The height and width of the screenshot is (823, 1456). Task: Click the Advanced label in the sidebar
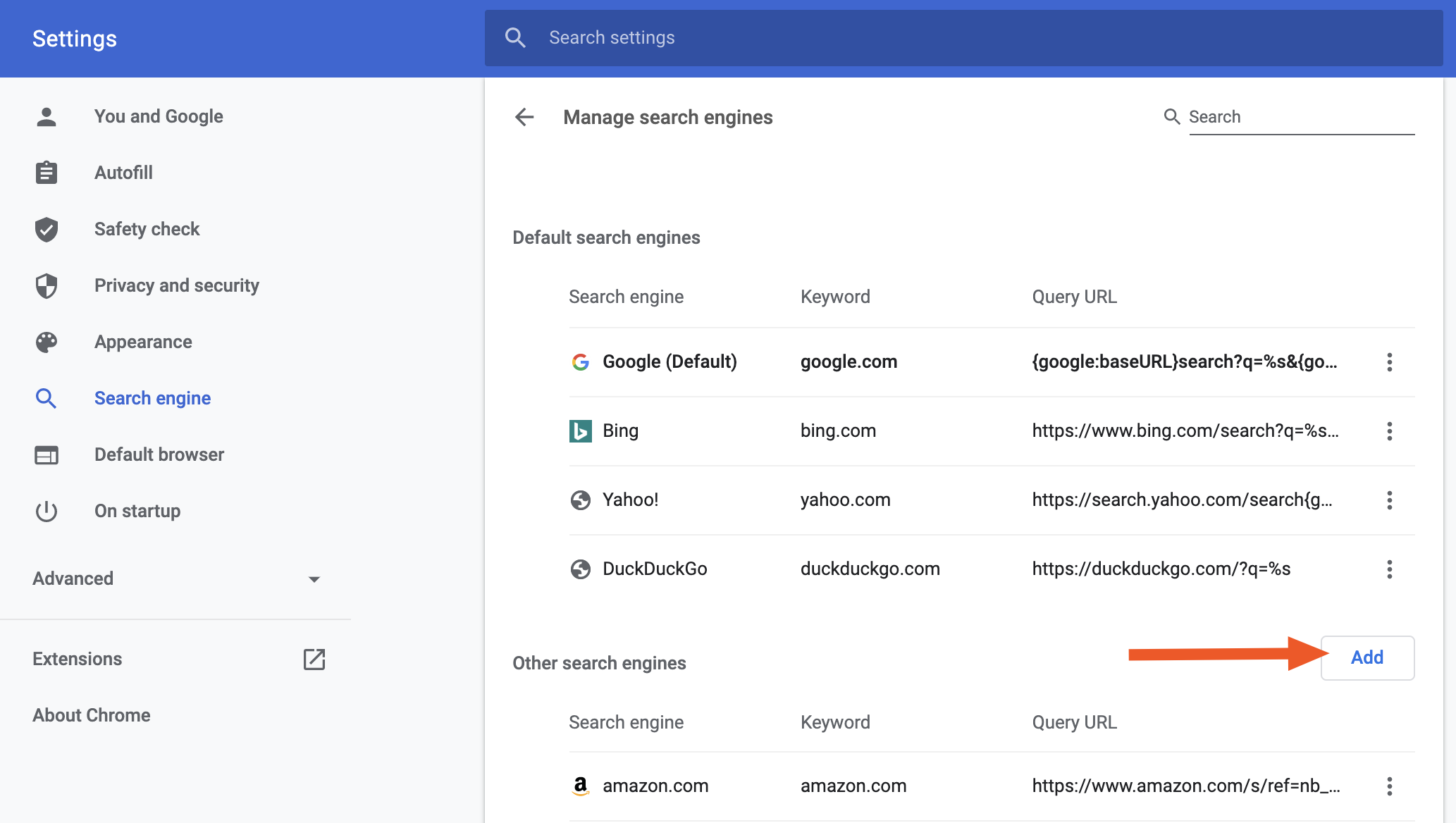(x=73, y=578)
